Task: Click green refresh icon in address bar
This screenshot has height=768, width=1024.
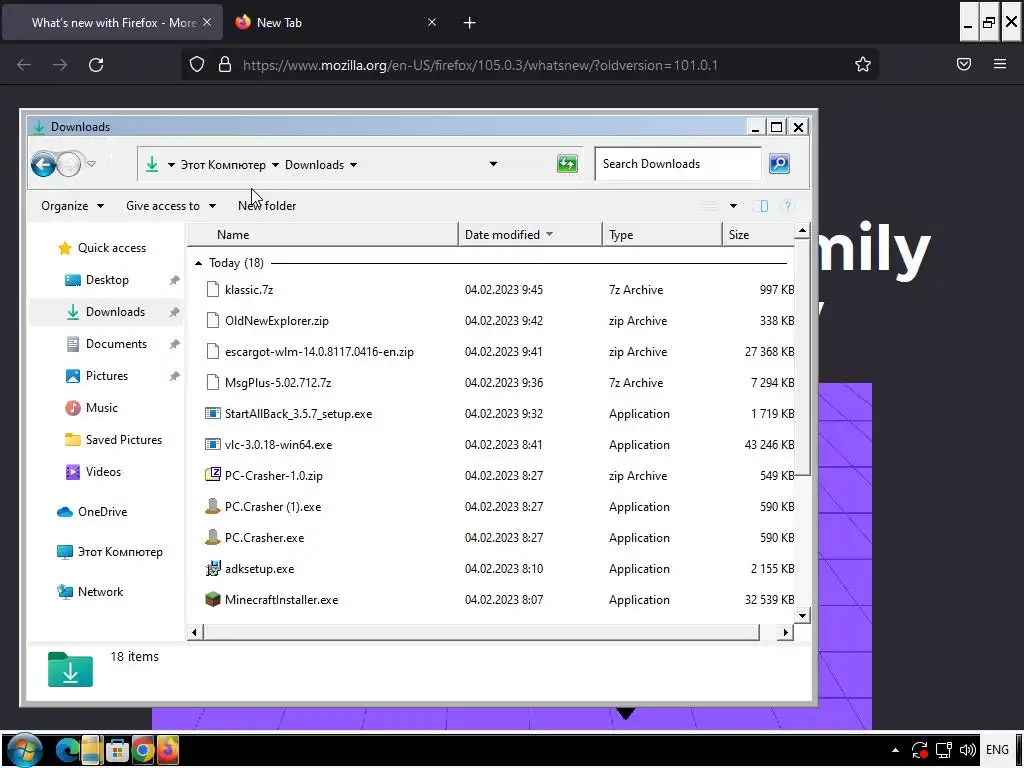Action: pos(568,164)
